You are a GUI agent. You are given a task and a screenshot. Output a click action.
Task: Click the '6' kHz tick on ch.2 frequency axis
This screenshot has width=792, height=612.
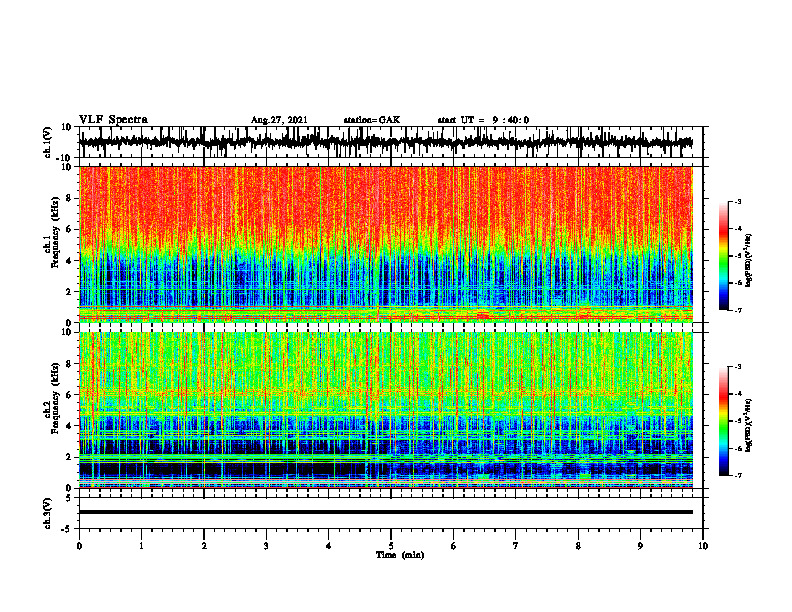click(x=69, y=395)
